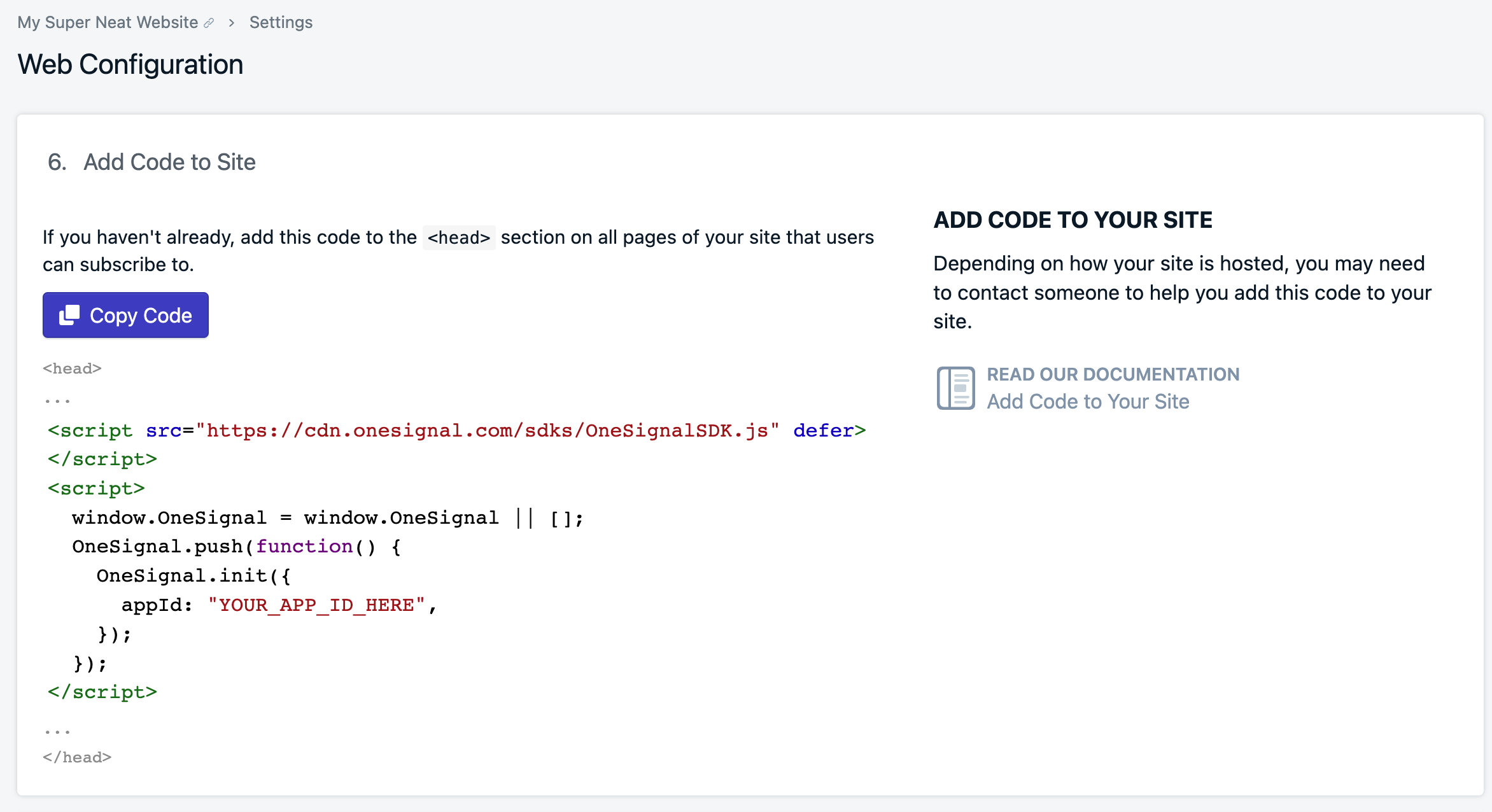Click ADD CODE TO YOUR SITE sidebar heading
This screenshot has width=1492, height=812.
pyautogui.click(x=1073, y=220)
